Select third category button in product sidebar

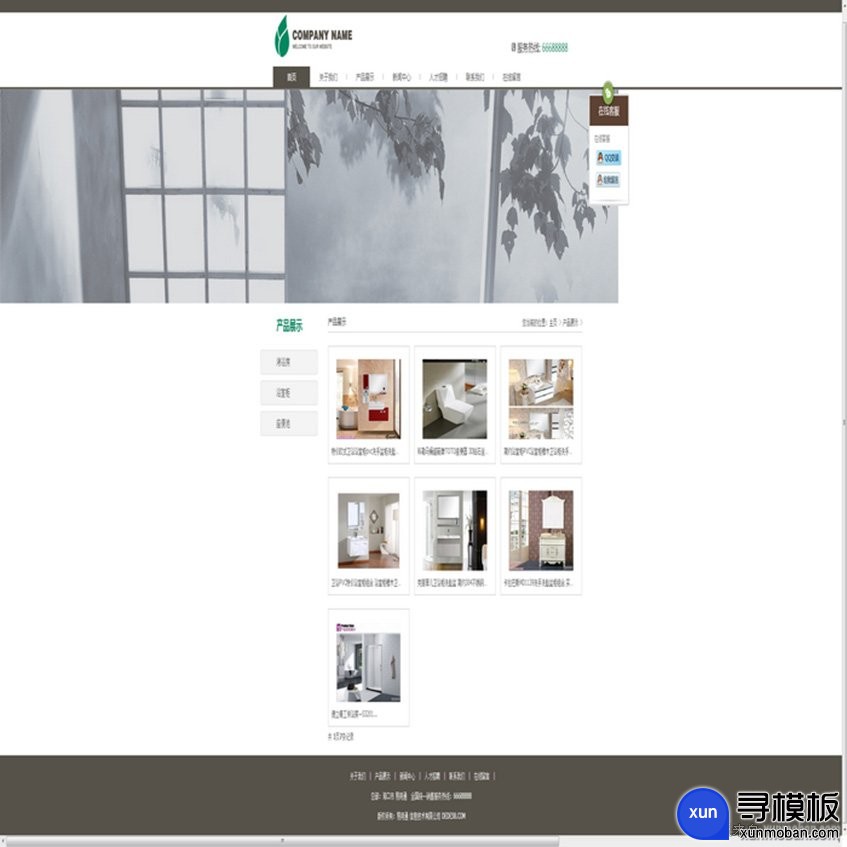[x=289, y=424]
